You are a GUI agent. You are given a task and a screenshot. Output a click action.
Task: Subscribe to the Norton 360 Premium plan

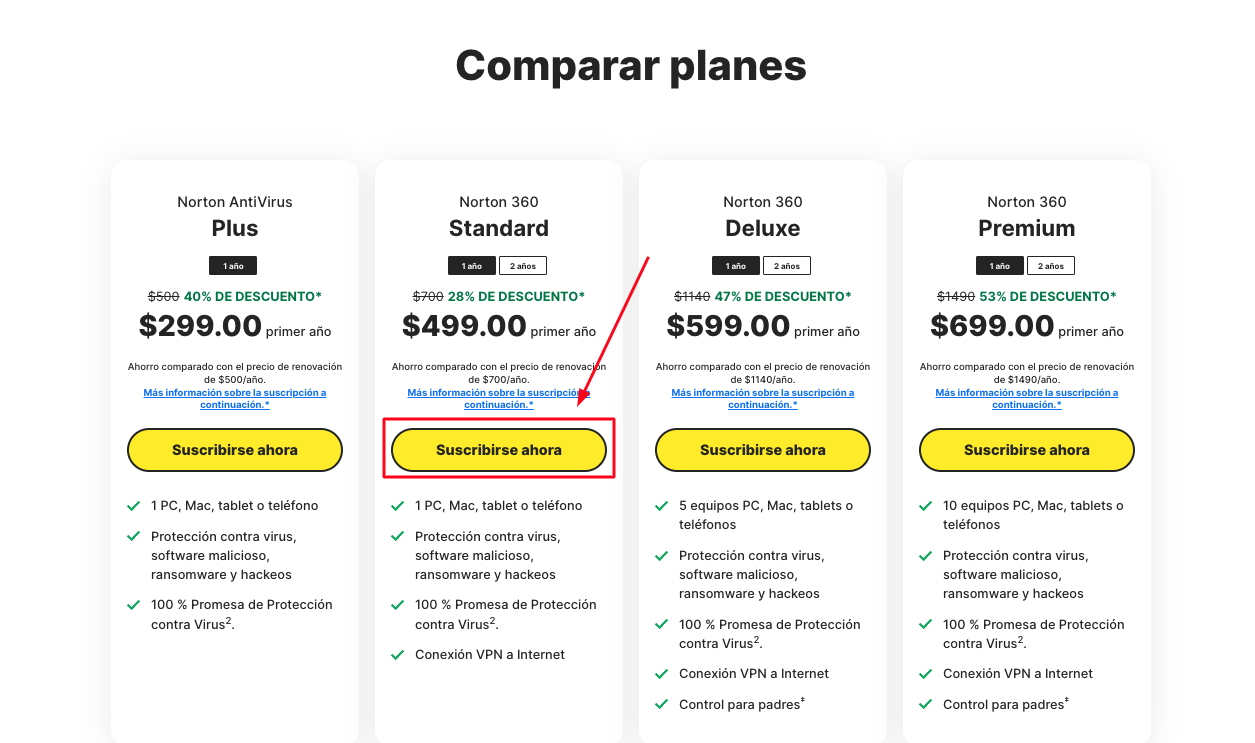coord(1027,450)
